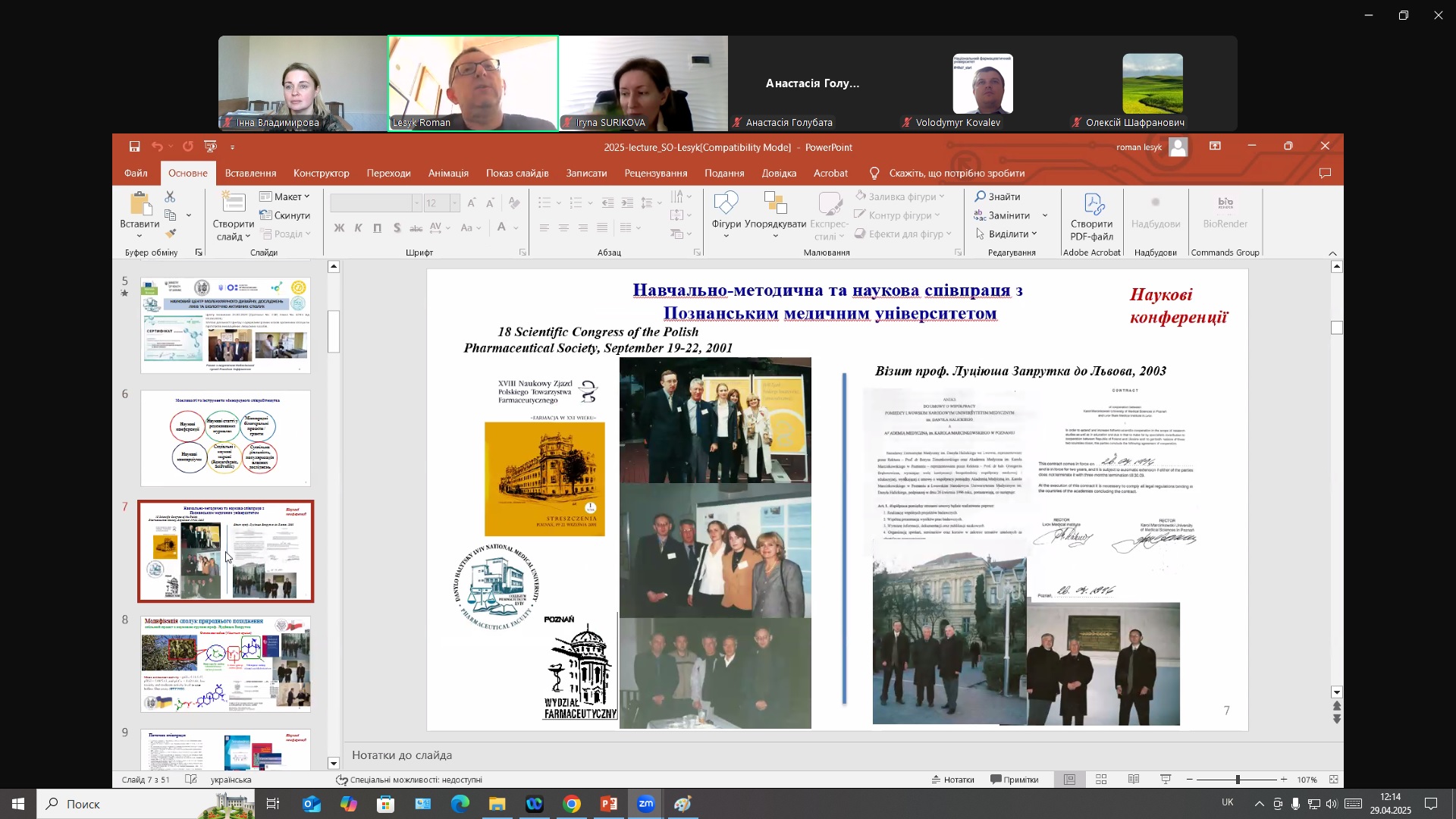Image resolution: width=1456 pixels, height=819 pixels.
Task: Start slideshow from status bar icon
Action: tap(1166, 780)
